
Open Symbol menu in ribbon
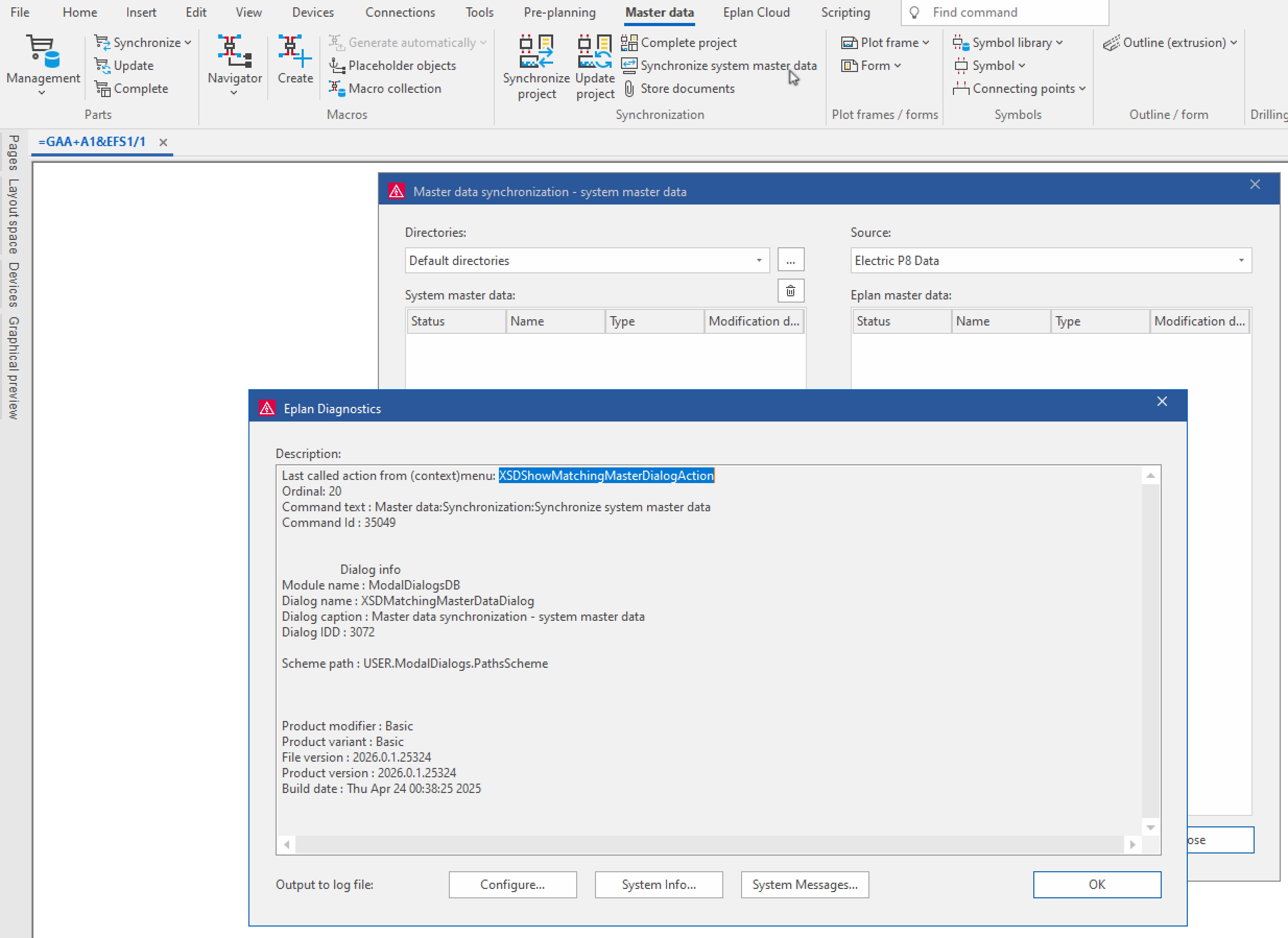(x=989, y=65)
